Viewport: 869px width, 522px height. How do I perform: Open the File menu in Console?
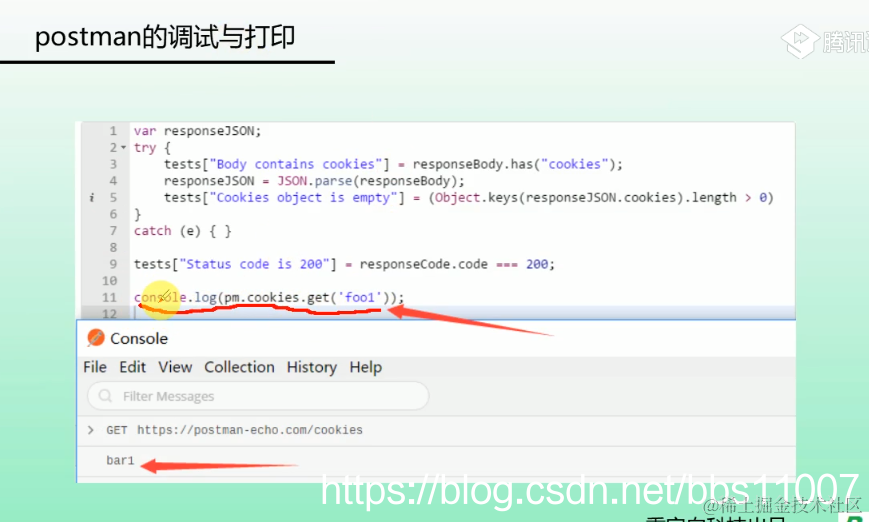point(95,367)
